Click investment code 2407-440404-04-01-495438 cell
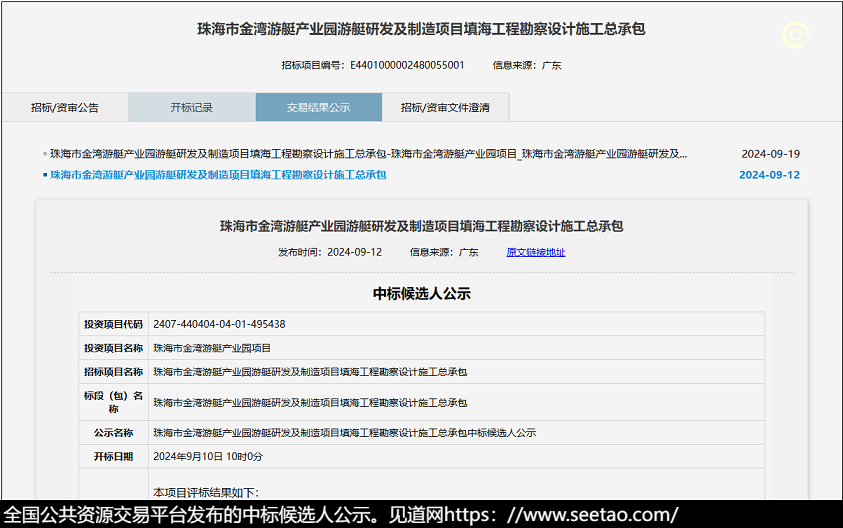The width and height of the screenshot is (843, 528). click(219, 324)
